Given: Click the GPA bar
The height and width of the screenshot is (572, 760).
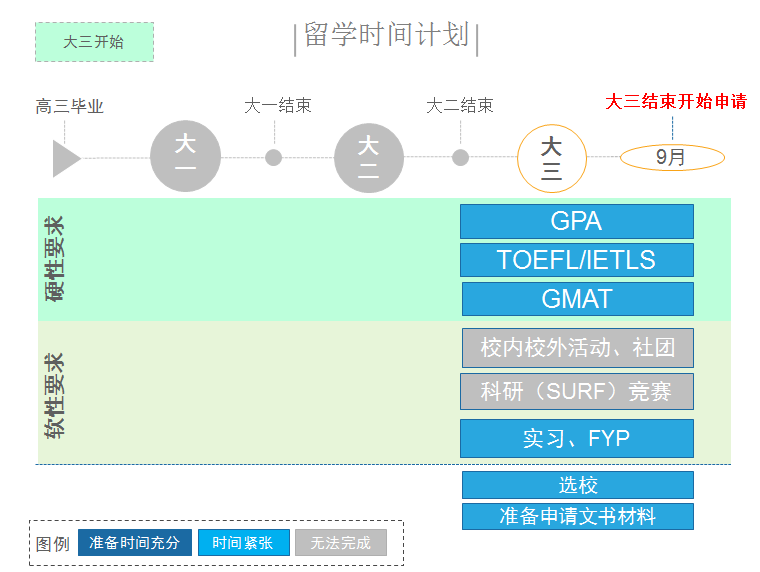Looking at the screenshot, I should (x=577, y=222).
